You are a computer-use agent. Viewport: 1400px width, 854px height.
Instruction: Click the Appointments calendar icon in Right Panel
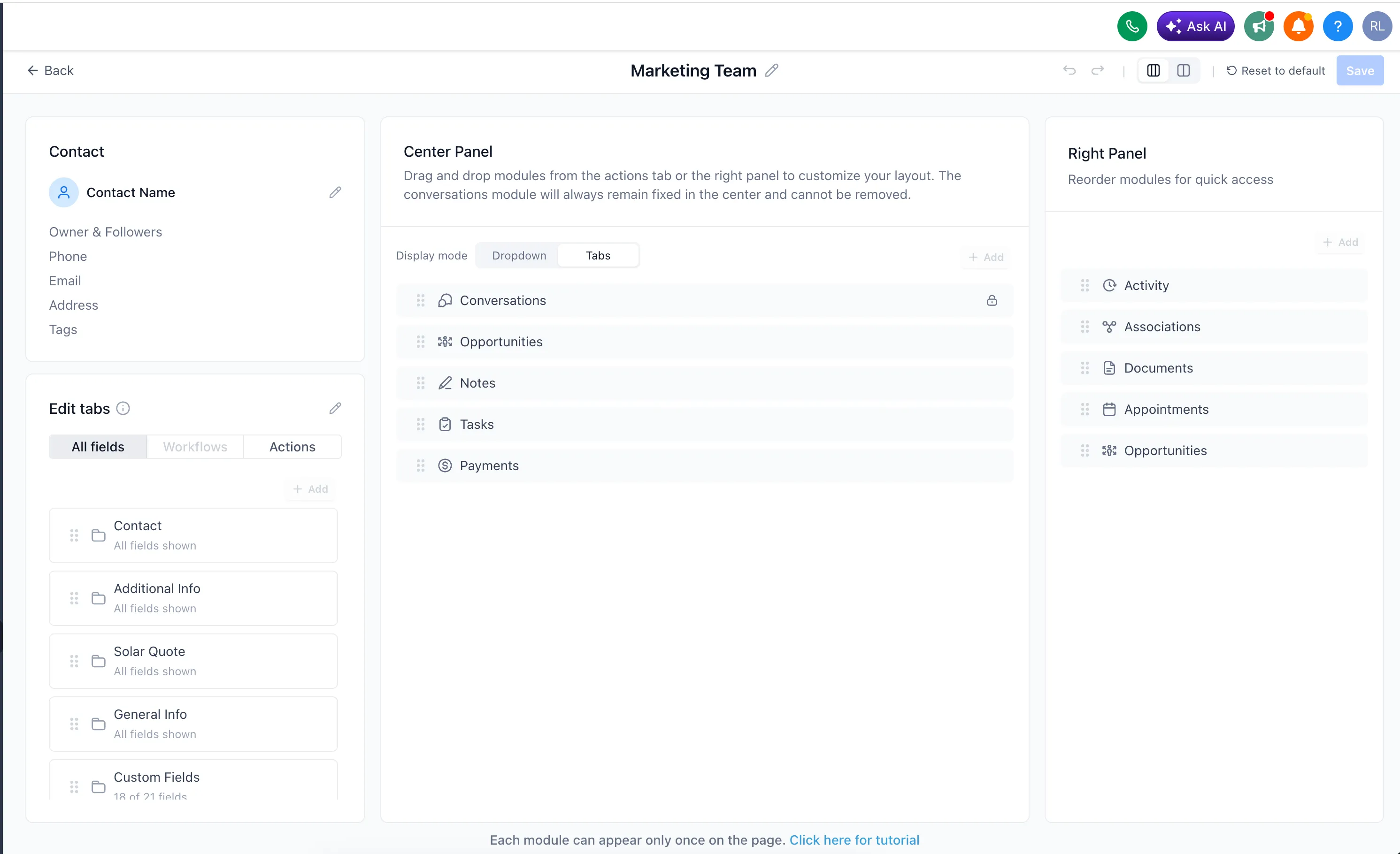(1109, 409)
